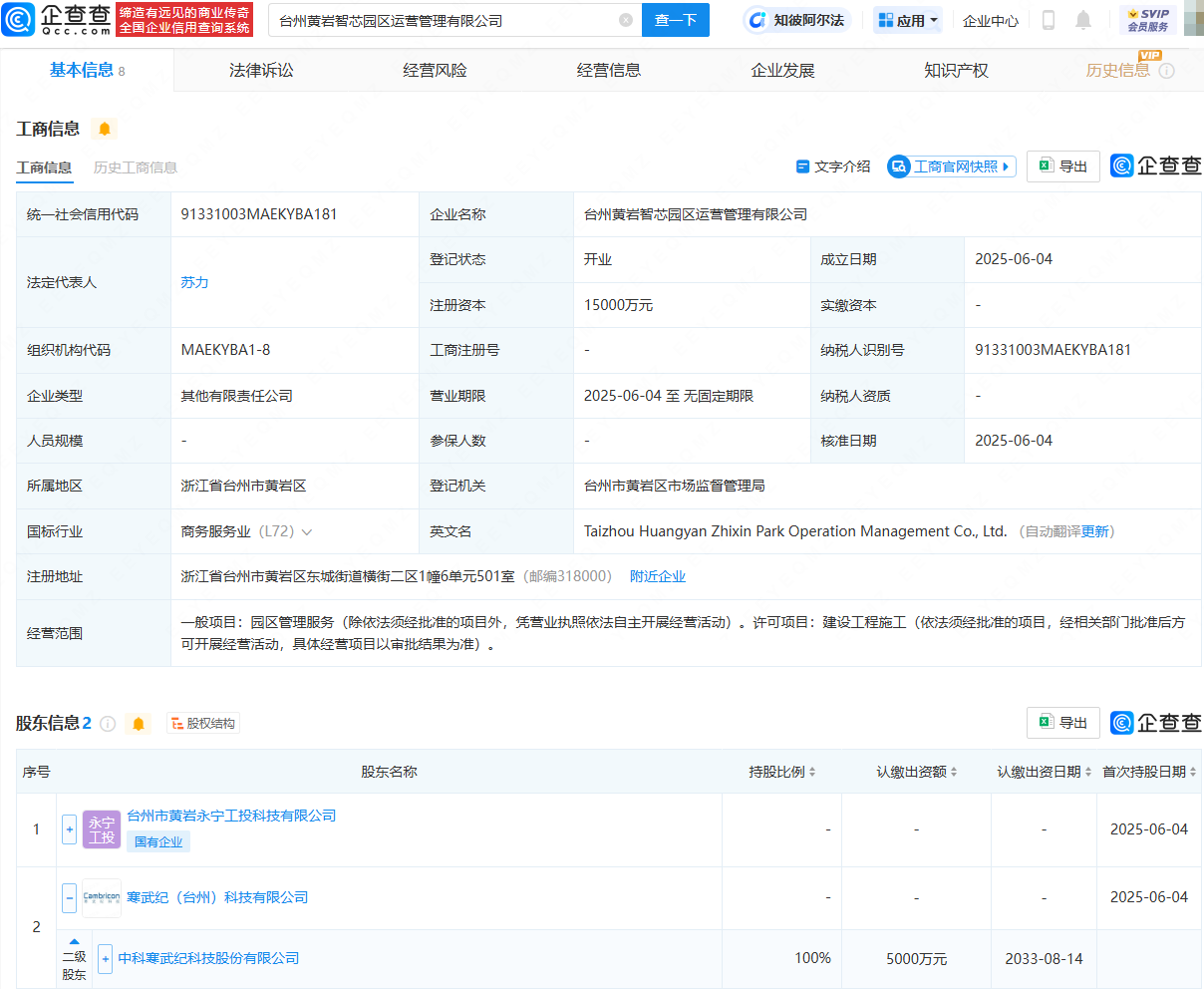Open the 股权结构 chart button

pos(202,724)
